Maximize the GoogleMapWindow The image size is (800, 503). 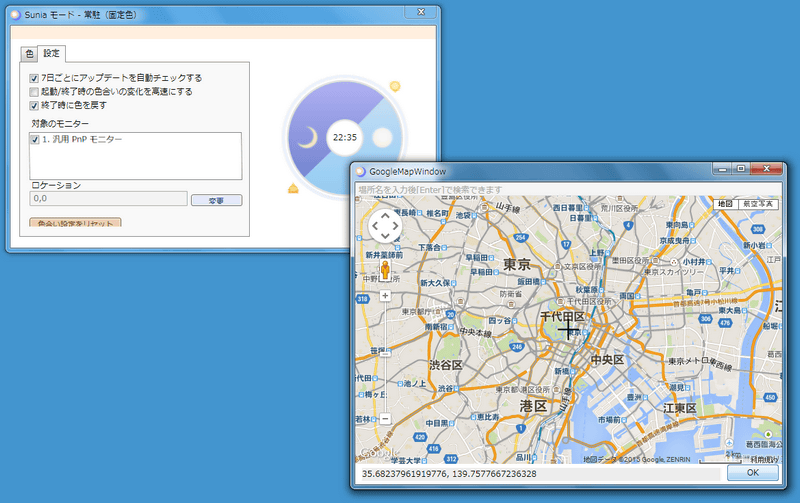(741, 168)
